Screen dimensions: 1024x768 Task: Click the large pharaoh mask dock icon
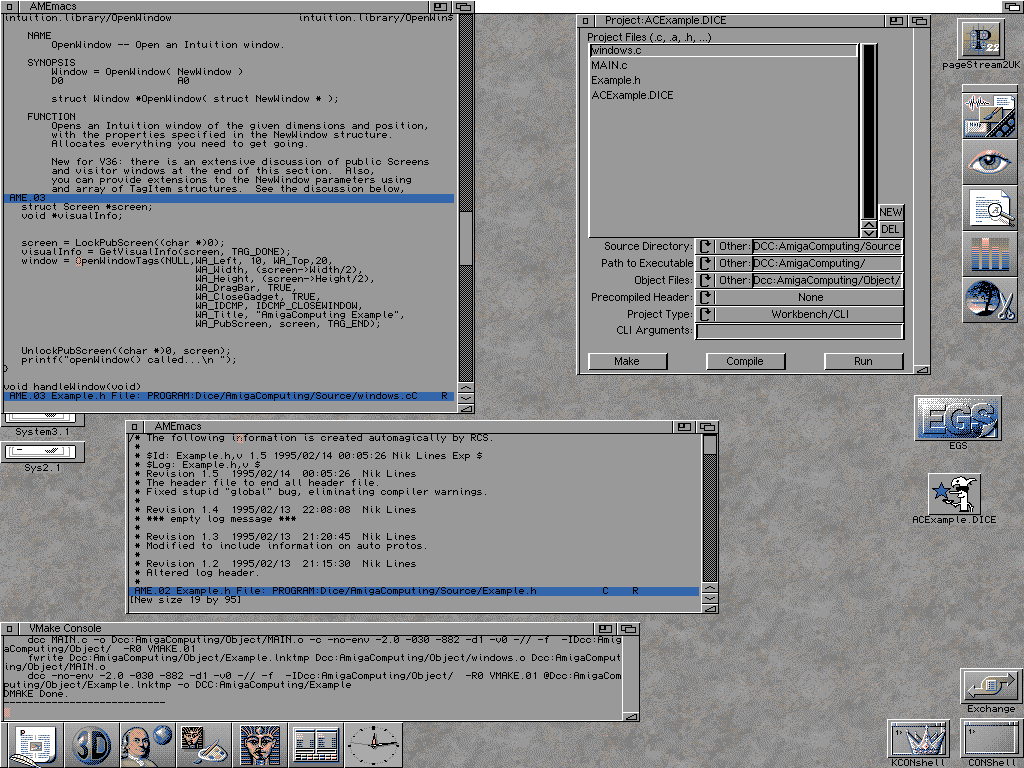260,745
